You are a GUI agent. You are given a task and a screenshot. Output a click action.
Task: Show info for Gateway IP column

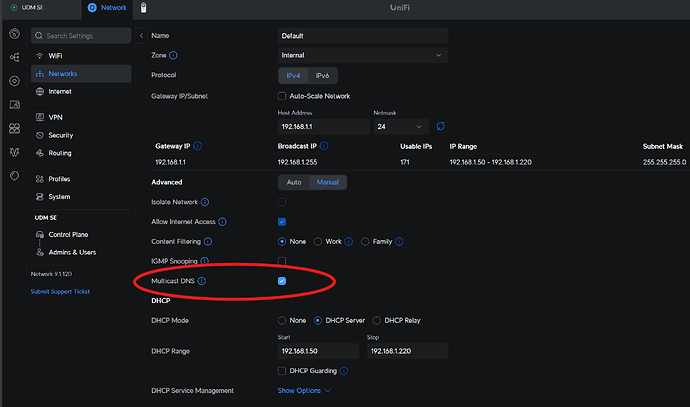[x=198, y=146]
